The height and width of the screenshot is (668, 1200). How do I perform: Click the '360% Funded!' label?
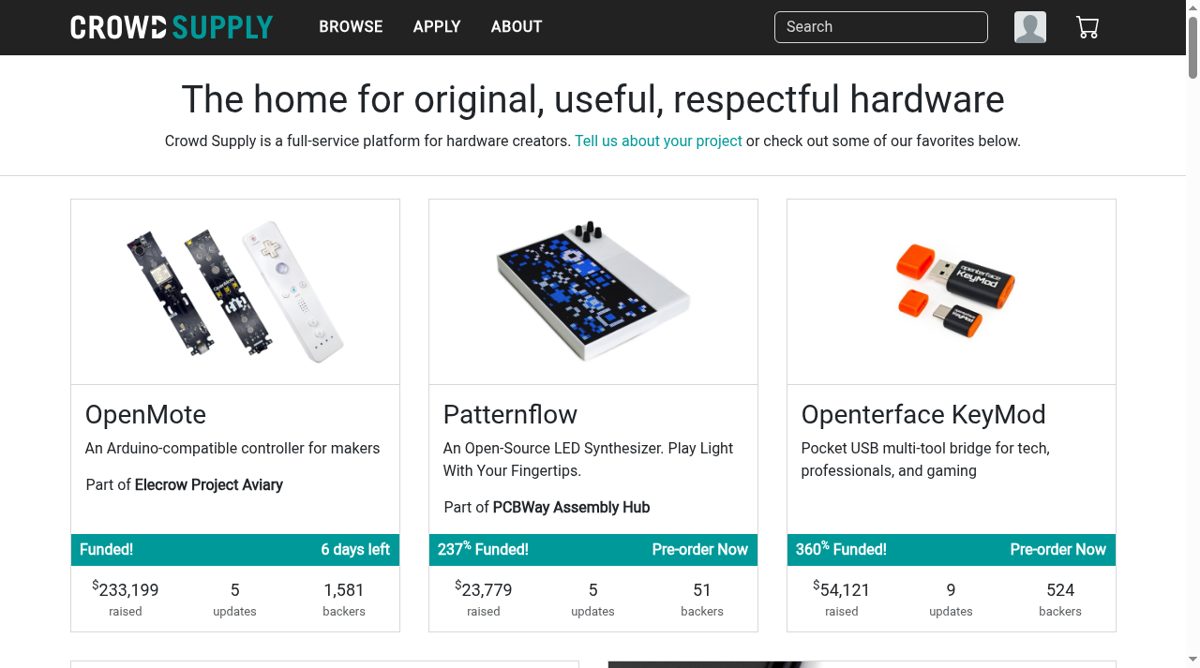coord(841,549)
